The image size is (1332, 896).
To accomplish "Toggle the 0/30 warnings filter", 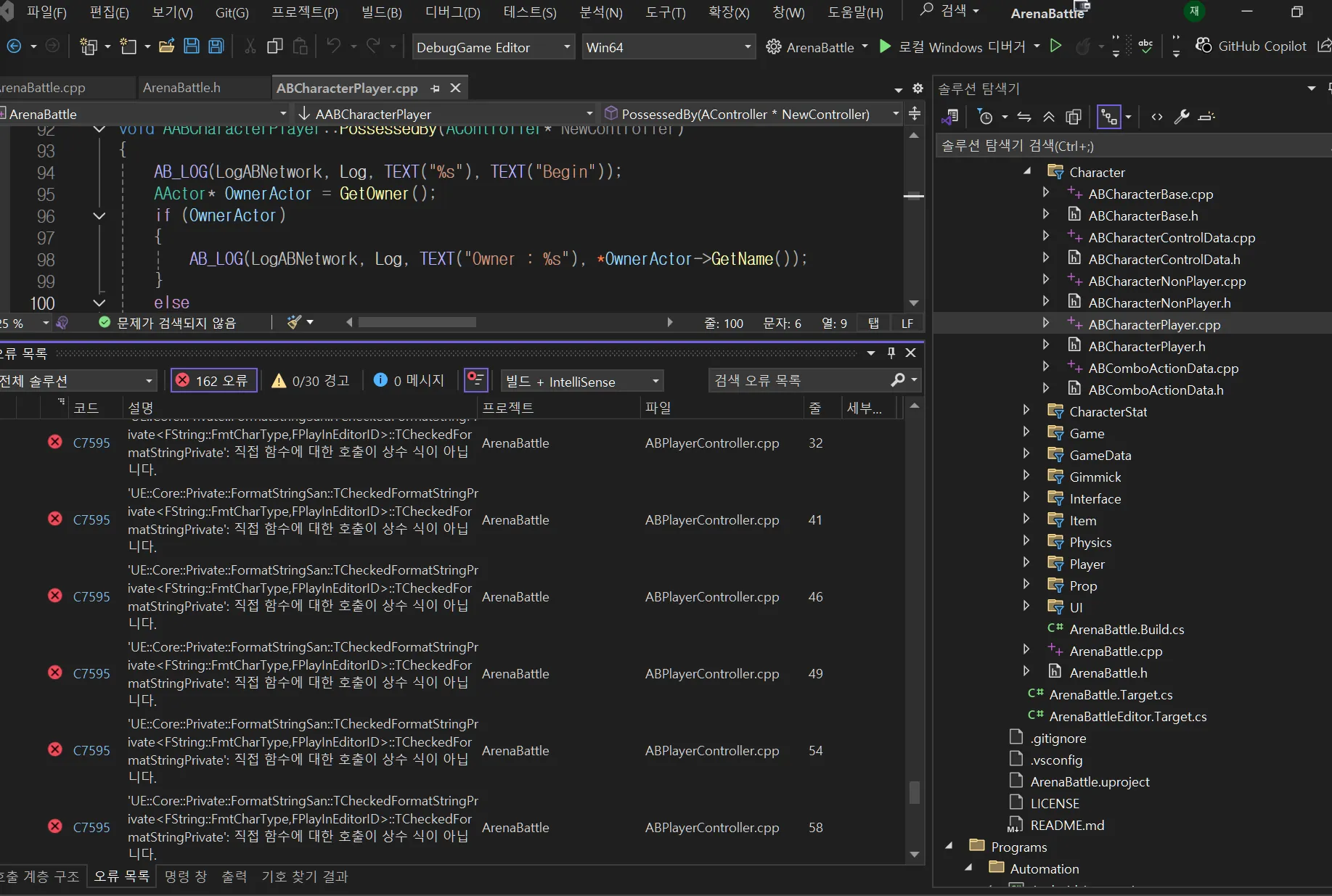I will tap(311, 381).
